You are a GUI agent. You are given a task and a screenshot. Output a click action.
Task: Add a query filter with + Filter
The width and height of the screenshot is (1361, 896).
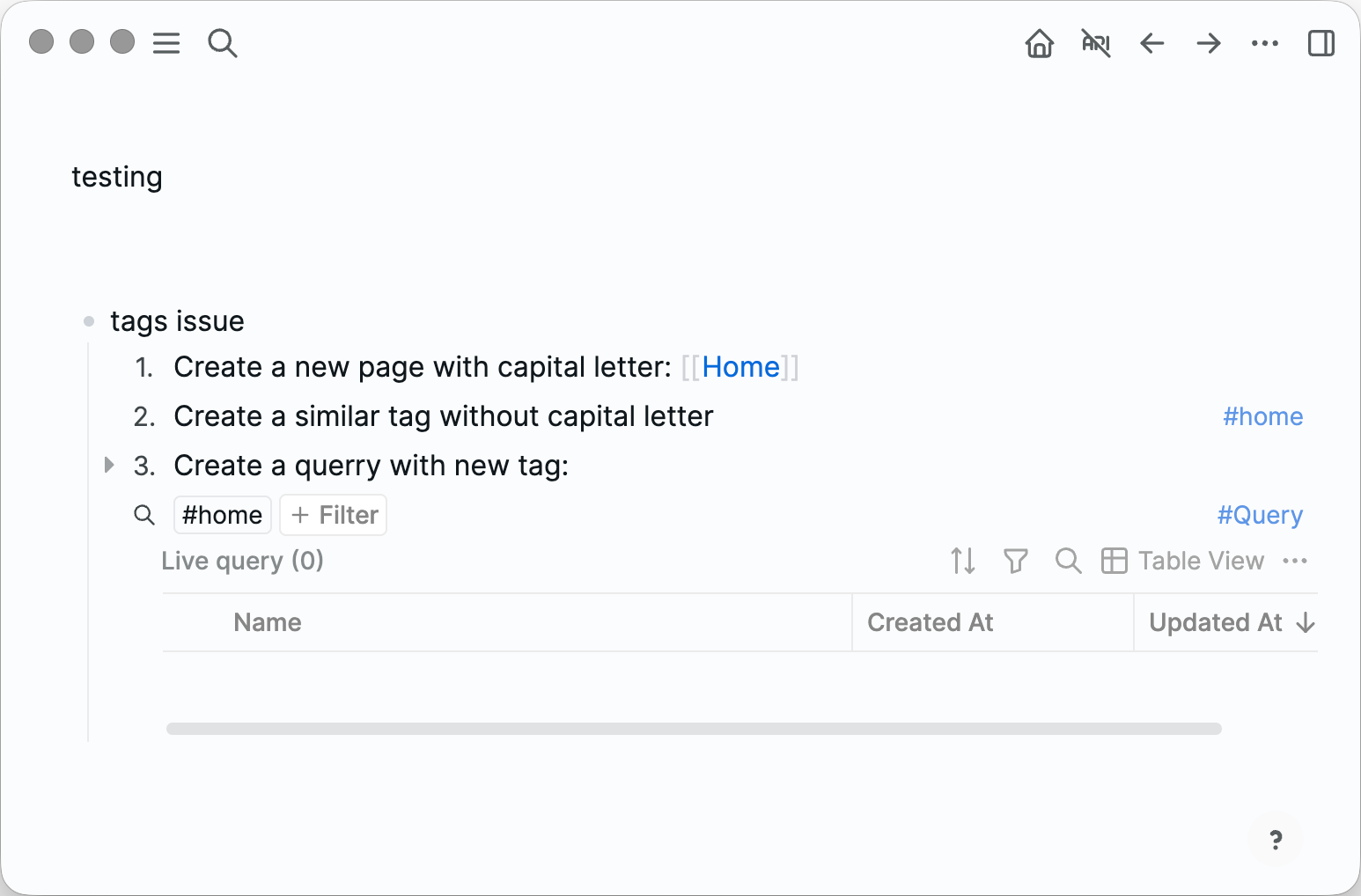click(334, 515)
